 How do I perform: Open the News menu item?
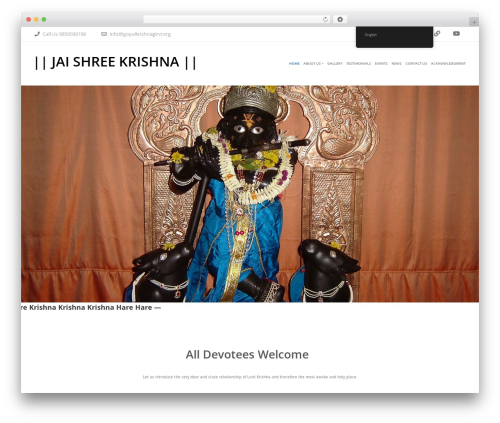[396, 64]
